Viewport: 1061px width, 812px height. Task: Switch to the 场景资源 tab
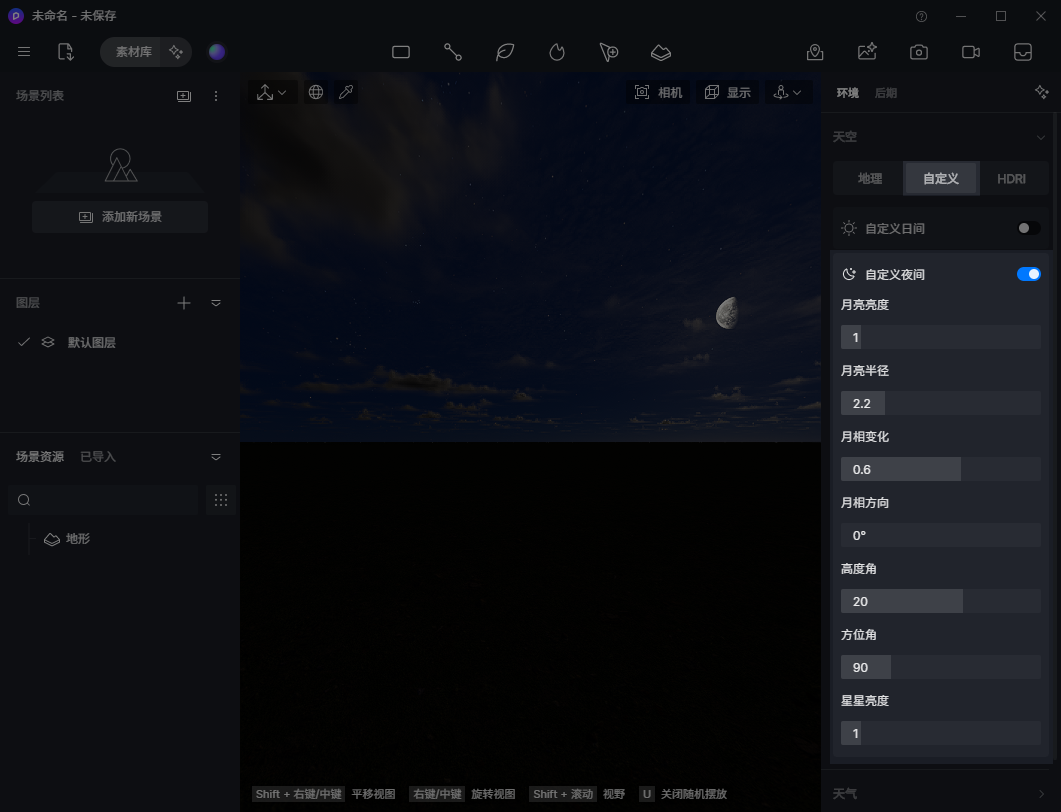(40, 457)
